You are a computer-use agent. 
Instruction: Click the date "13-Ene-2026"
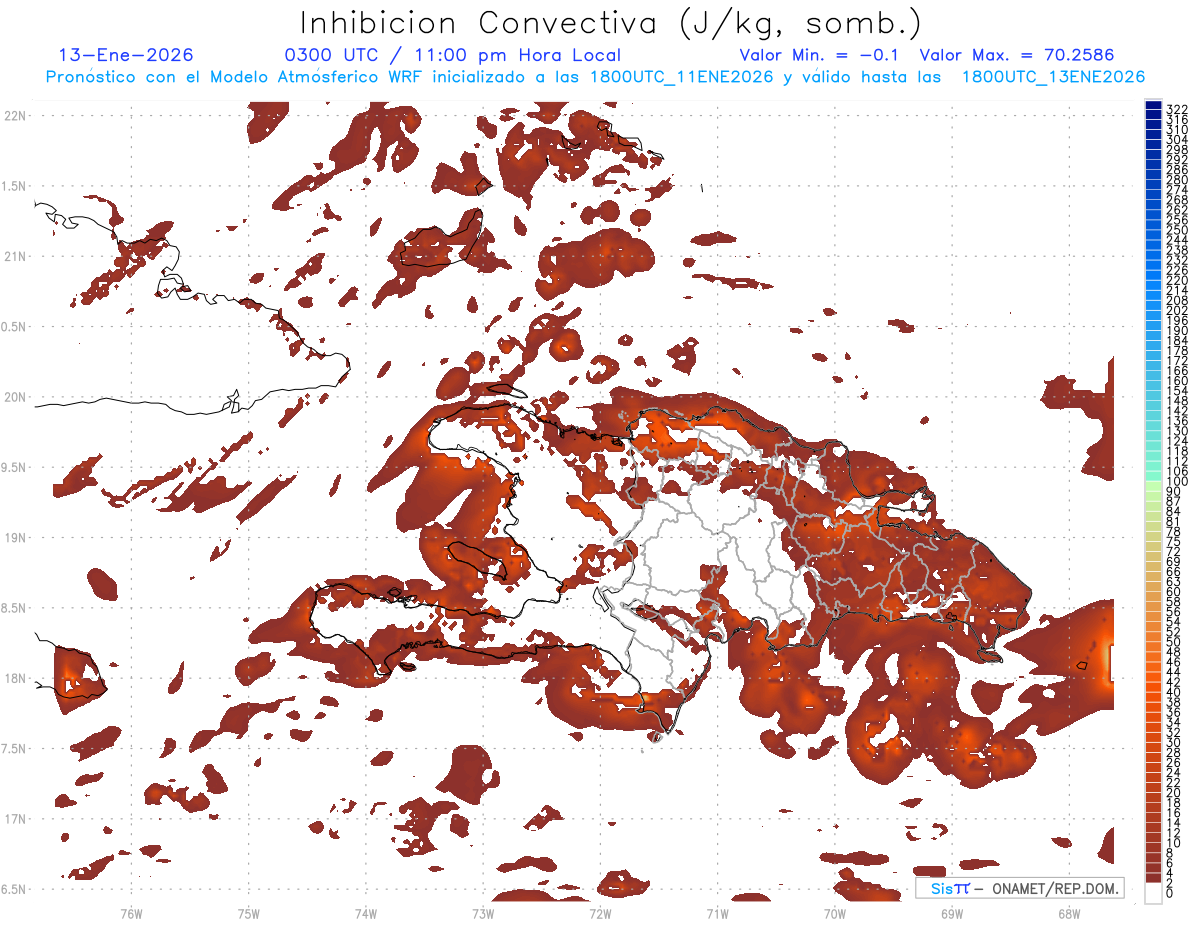point(126,55)
